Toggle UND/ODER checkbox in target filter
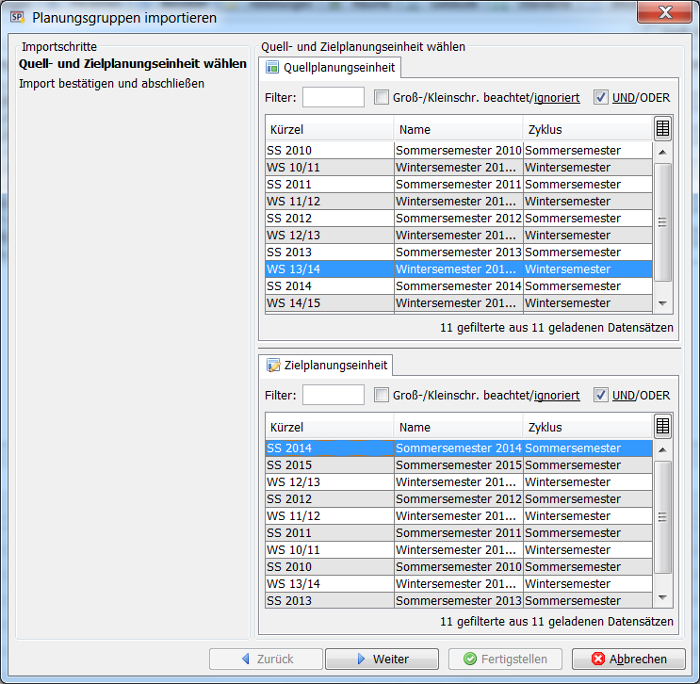The width and height of the screenshot is (700, 684). click(600, 395)
